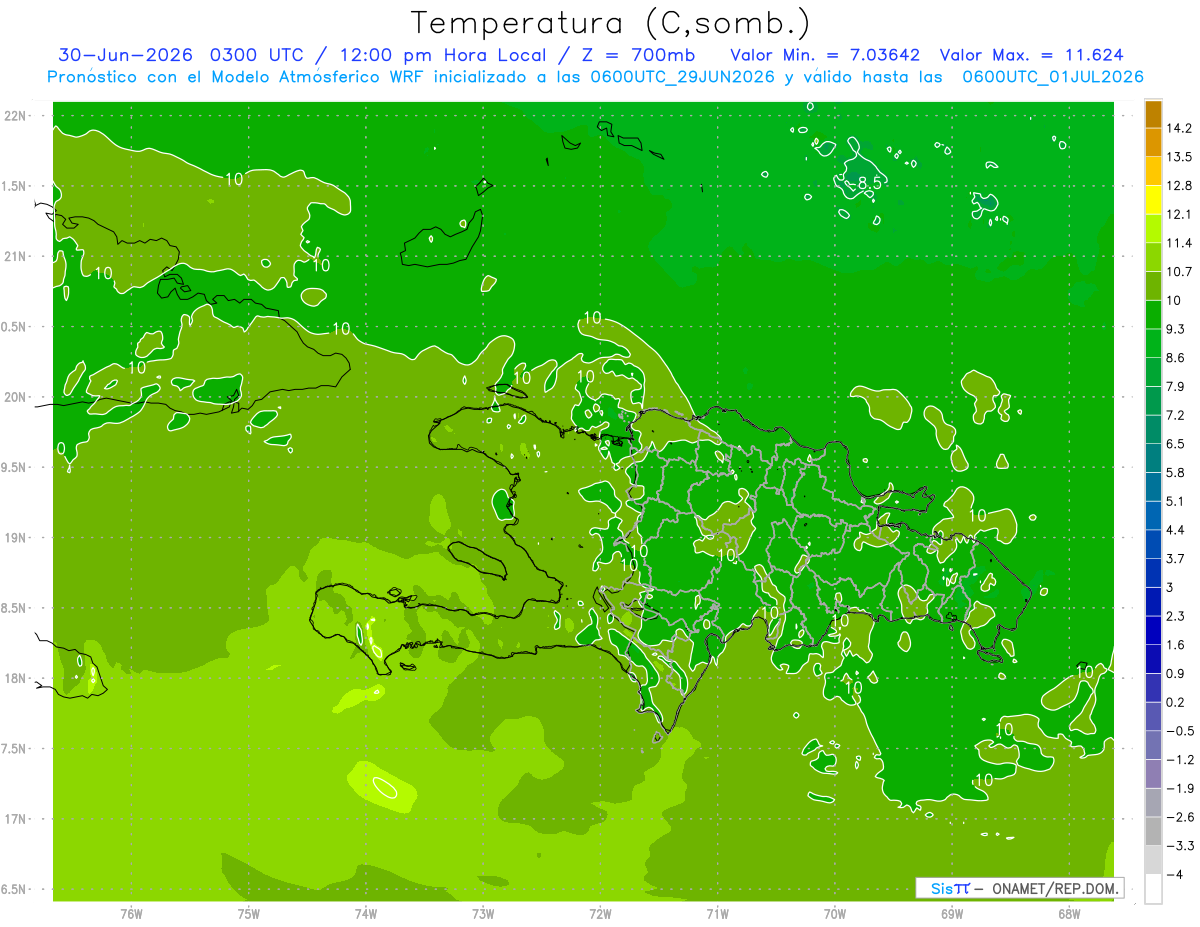Click the "72W" longitude label
Image resolution: width=1200 pixels, height=927 pixels.
(600, 913)
